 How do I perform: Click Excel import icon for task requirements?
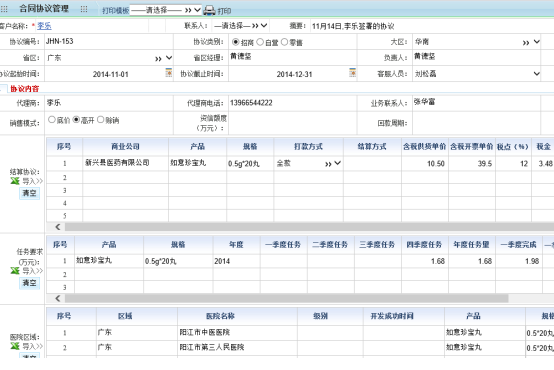pos(15,271)
